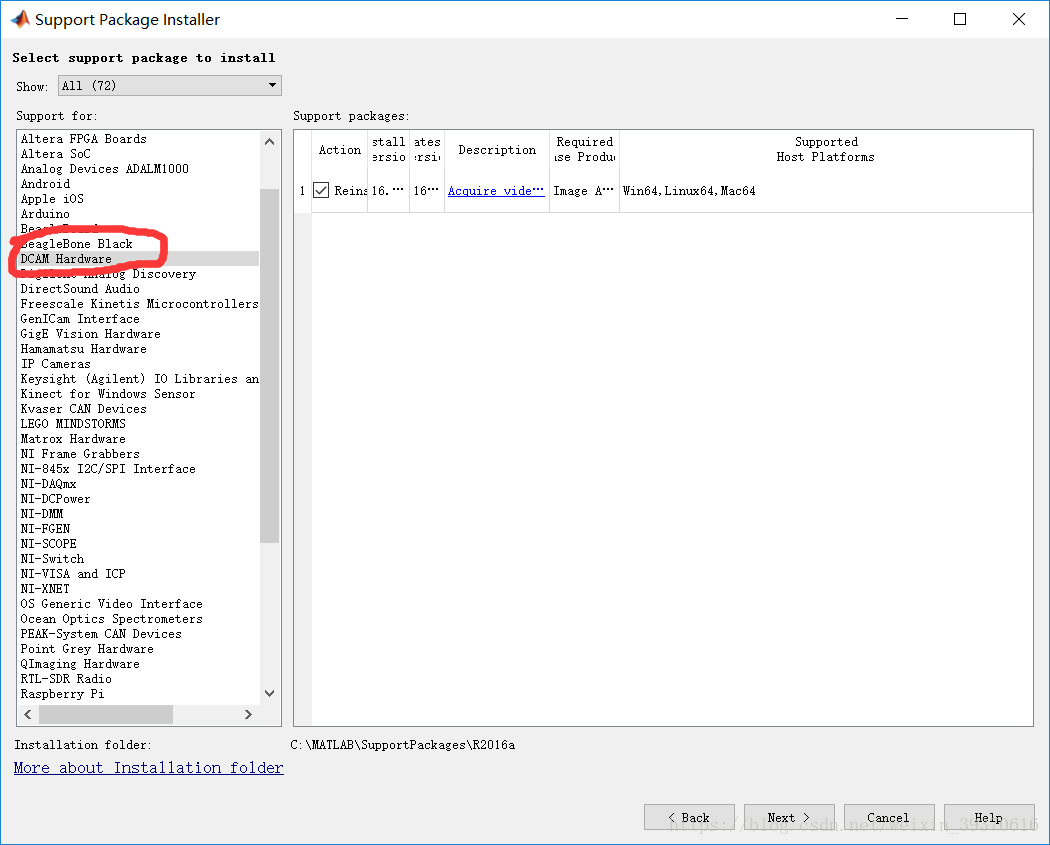Select NI-XNET entry
The width and height of the screenshot is (1050, 845).
click(x=139, y=589)
